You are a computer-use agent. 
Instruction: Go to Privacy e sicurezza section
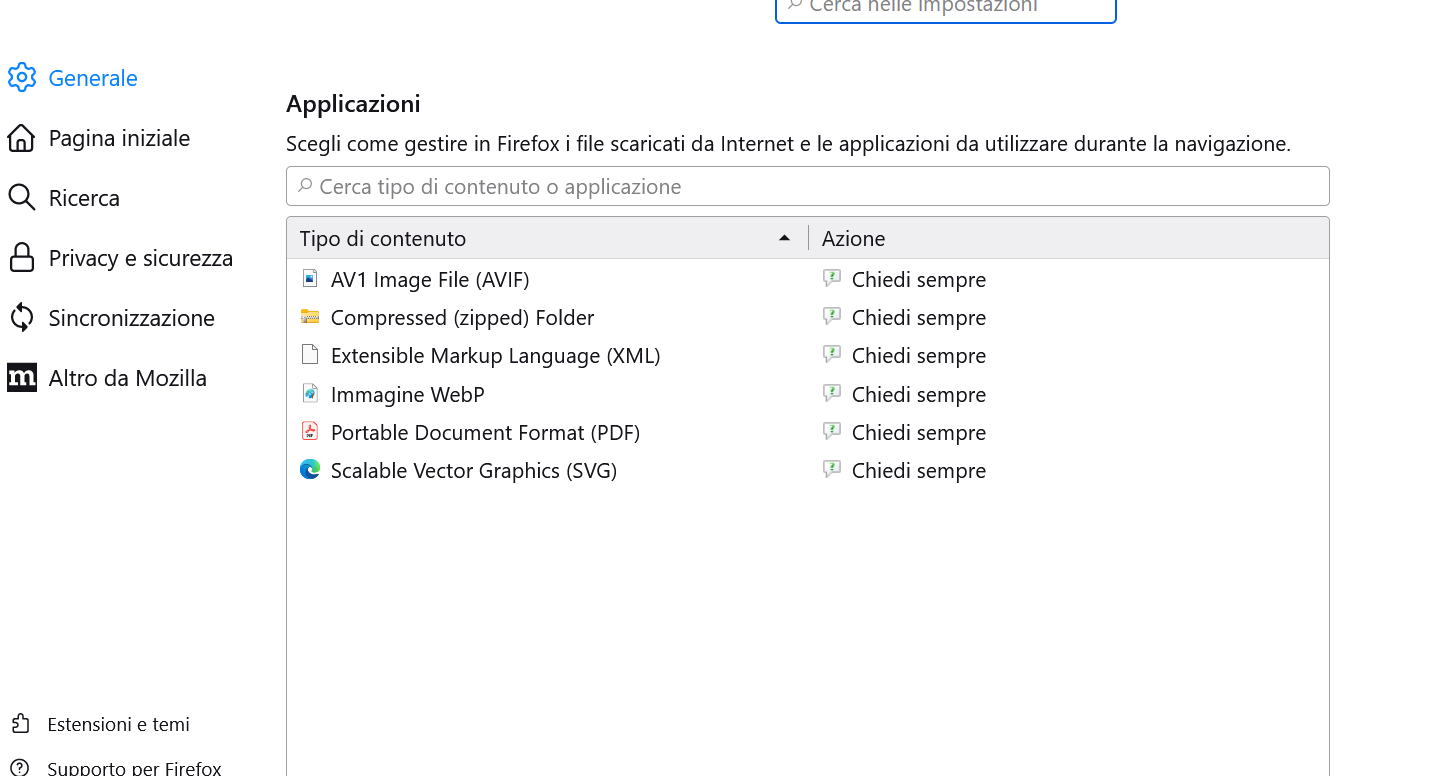141,258
